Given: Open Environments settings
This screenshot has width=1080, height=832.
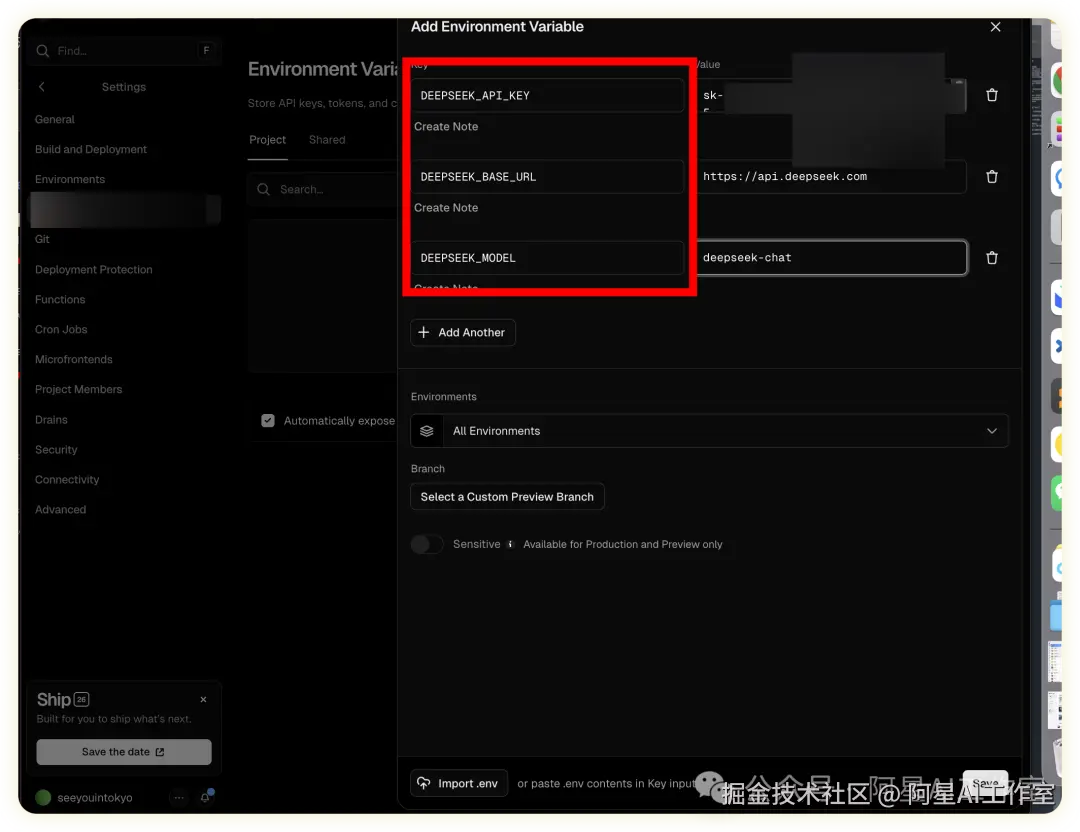Looking at the screenshot, I should 70,179.
